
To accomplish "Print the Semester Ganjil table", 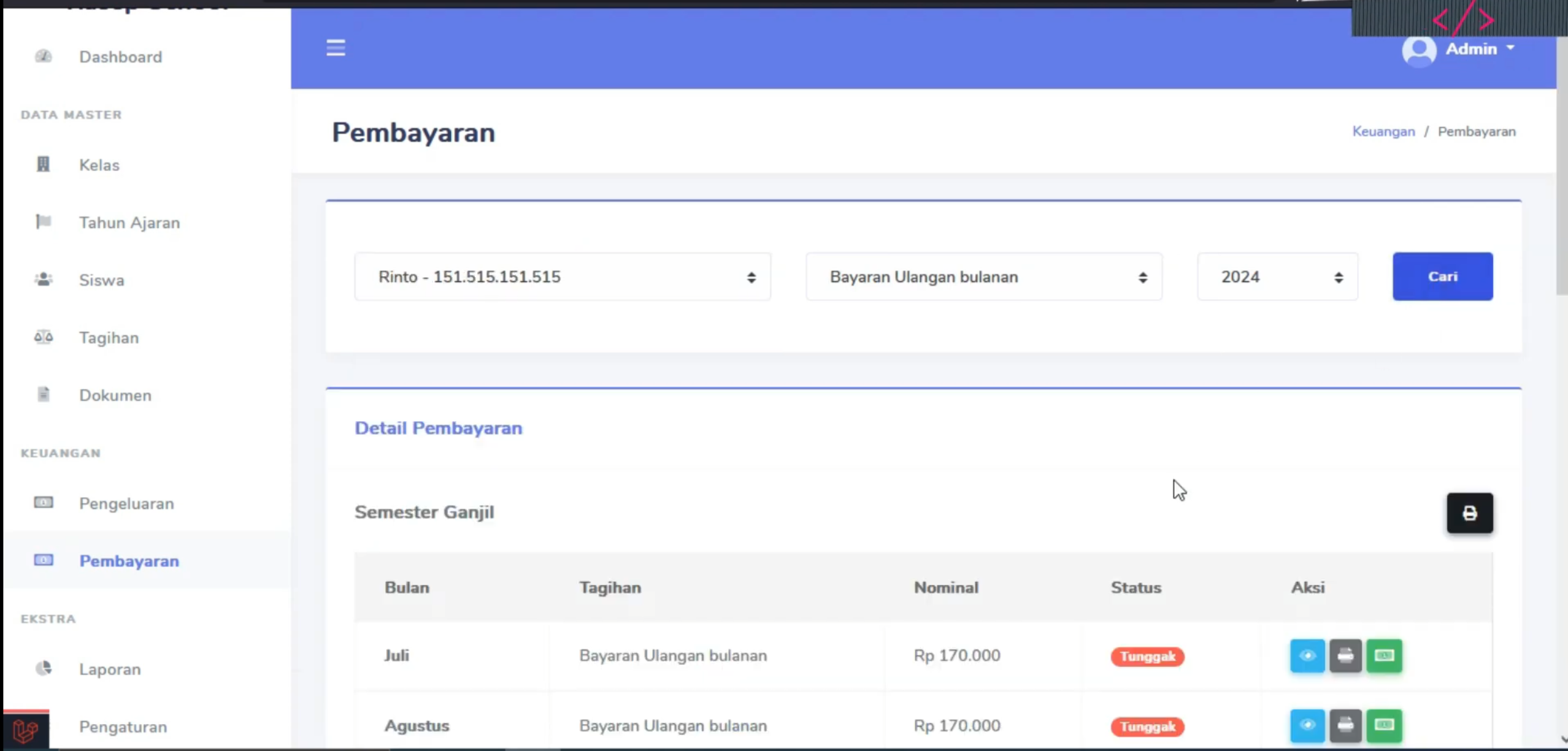I will (x=1470, y=513).
